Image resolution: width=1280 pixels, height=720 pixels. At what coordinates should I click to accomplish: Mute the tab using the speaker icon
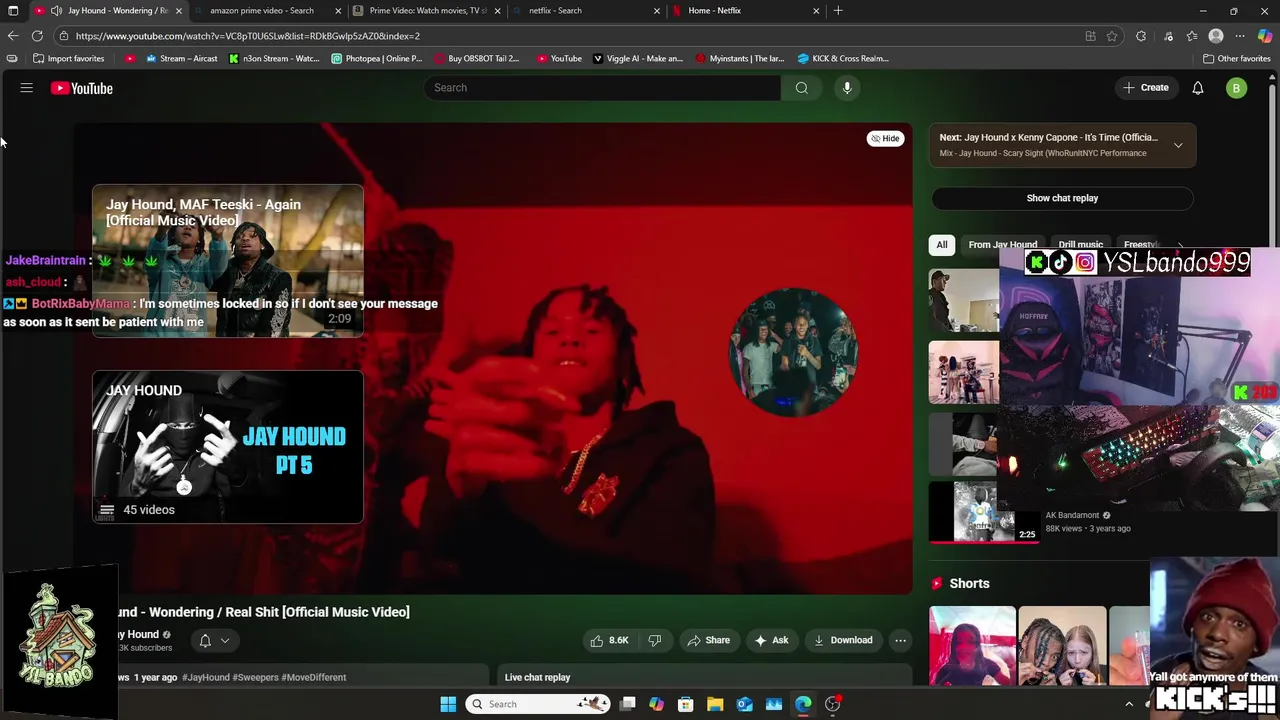(56, 11)
